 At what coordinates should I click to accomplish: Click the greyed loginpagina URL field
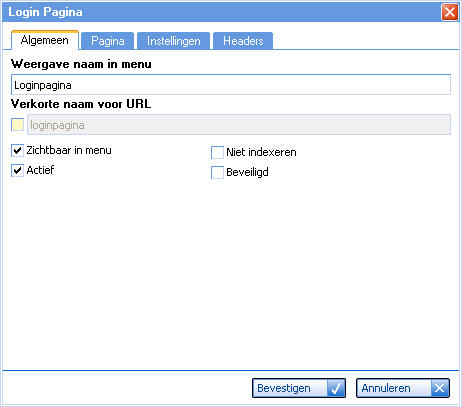point(239,125)
